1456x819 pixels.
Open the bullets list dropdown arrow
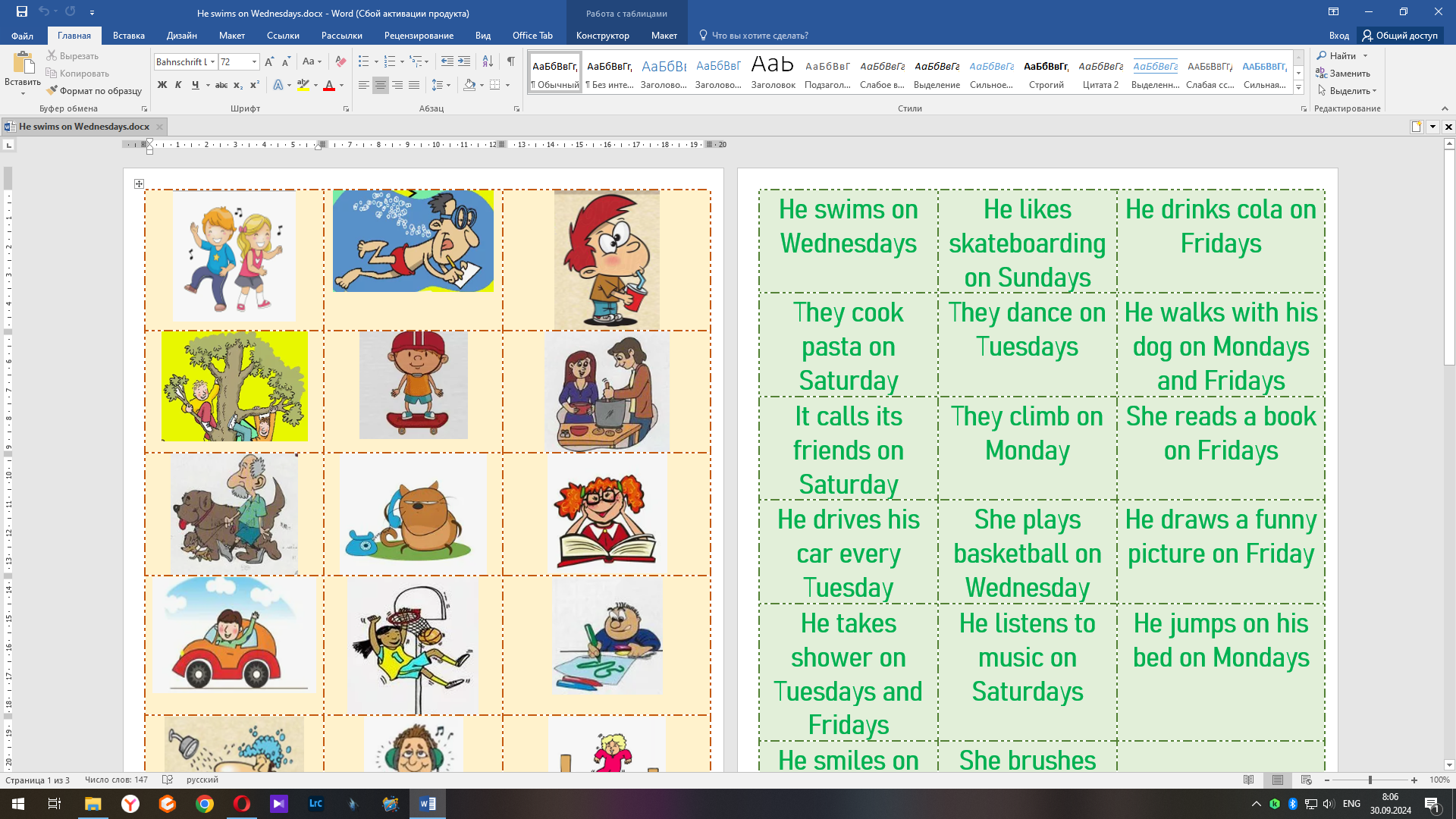click(x=377, y=62)
